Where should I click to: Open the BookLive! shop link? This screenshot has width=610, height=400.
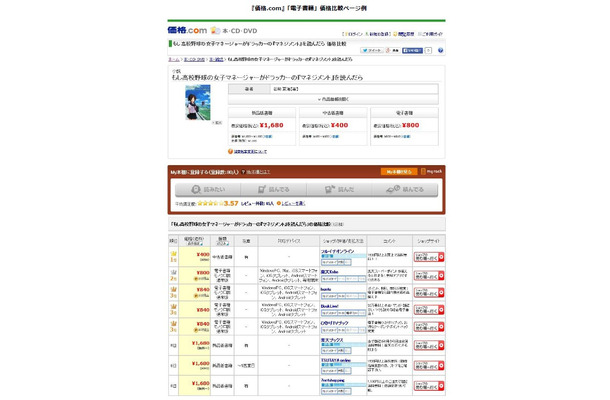(x=330, y=306)
